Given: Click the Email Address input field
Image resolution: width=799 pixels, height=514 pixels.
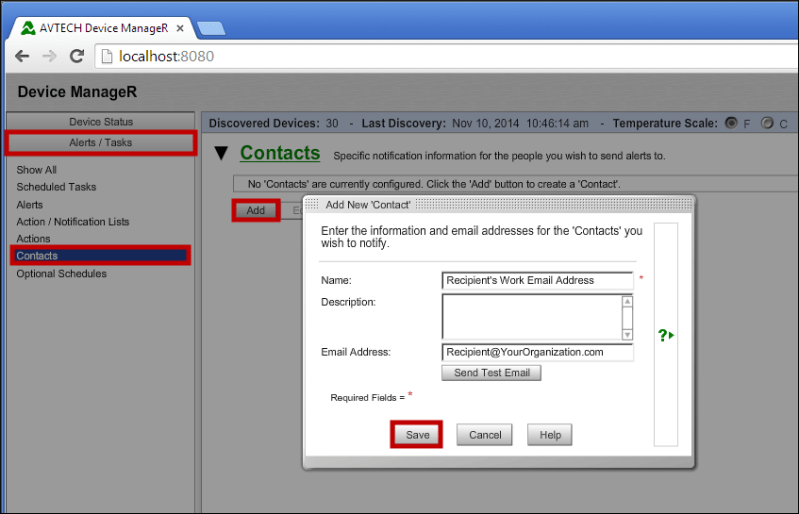Looking at the screenshot, I should pyautogui.click(x=537, y=352).
